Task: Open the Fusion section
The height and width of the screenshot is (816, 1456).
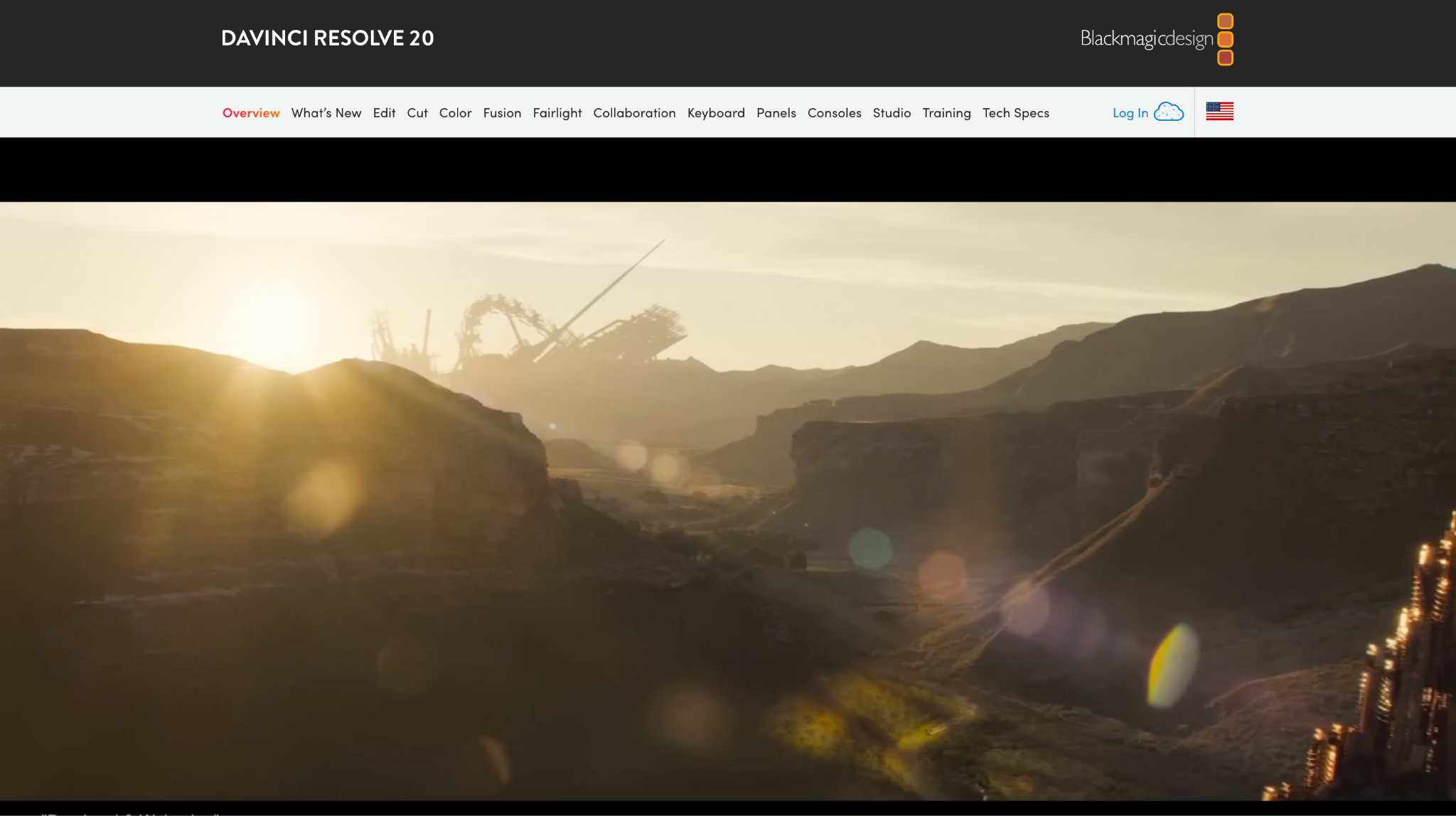Action: point(502,112)
